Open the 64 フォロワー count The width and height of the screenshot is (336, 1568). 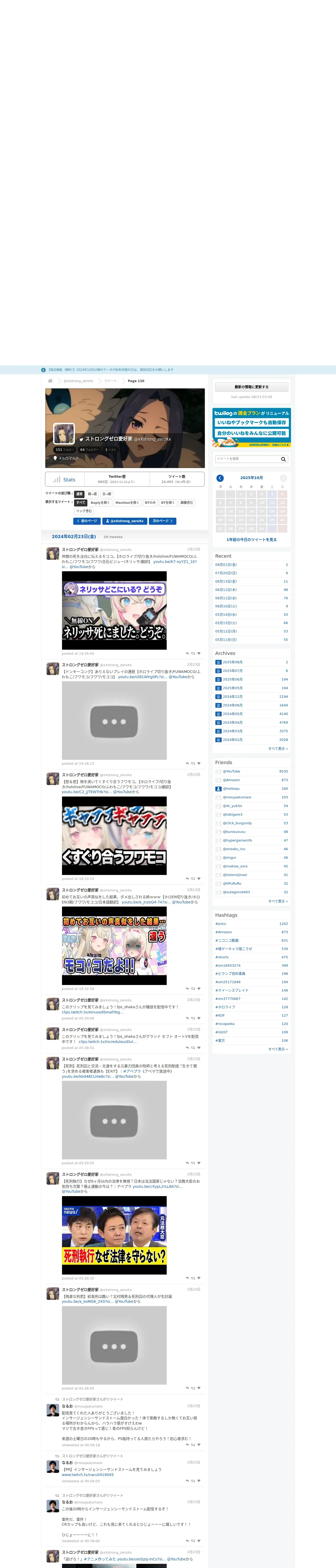[88, 450]
